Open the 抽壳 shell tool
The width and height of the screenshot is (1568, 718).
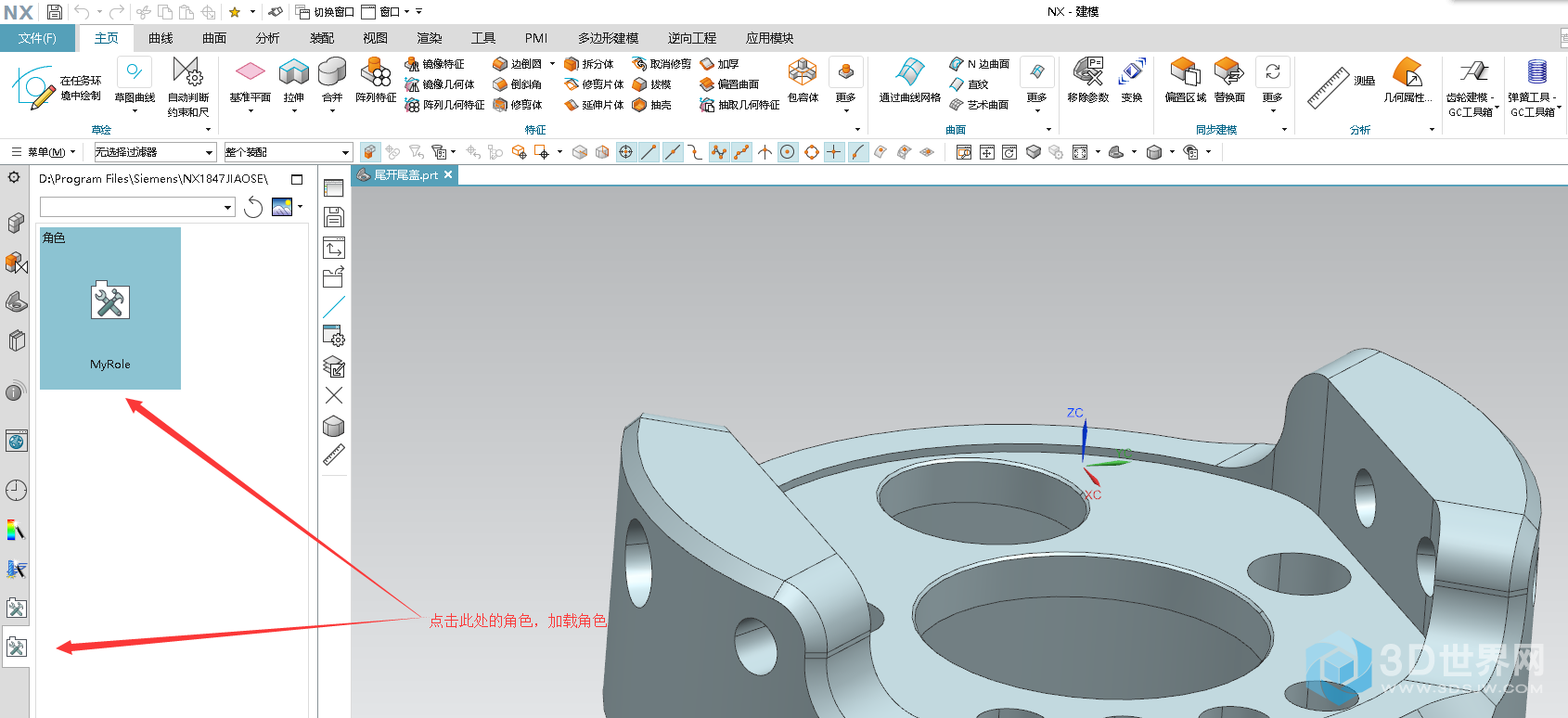[651, 105]
